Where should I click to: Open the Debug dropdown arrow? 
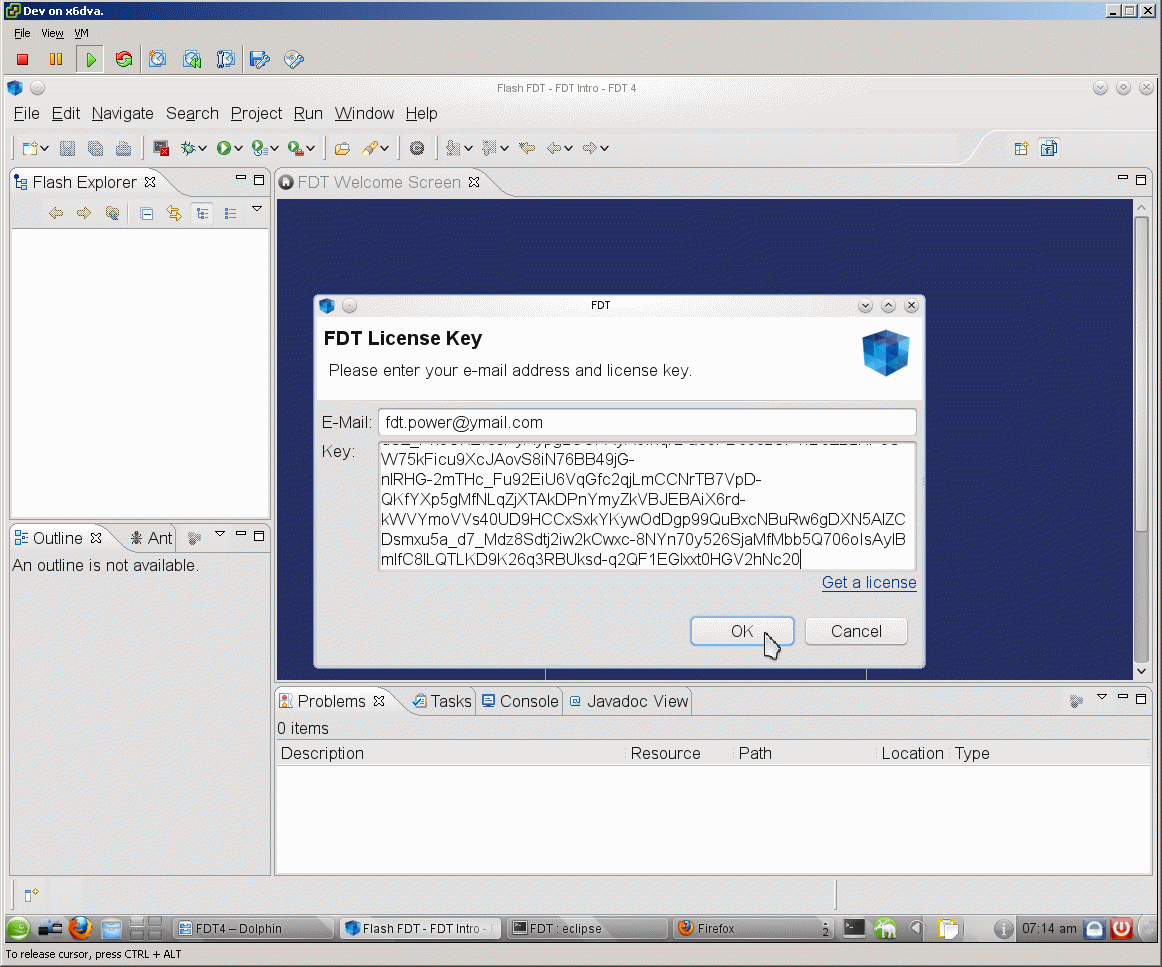(x=202, y=148)
